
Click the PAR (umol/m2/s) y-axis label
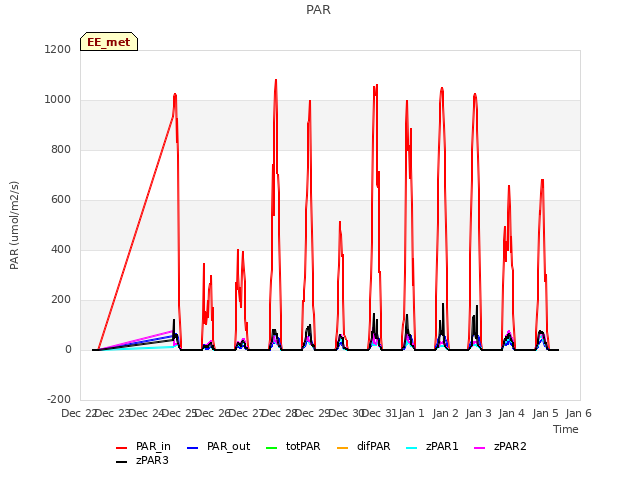(14, 225)
